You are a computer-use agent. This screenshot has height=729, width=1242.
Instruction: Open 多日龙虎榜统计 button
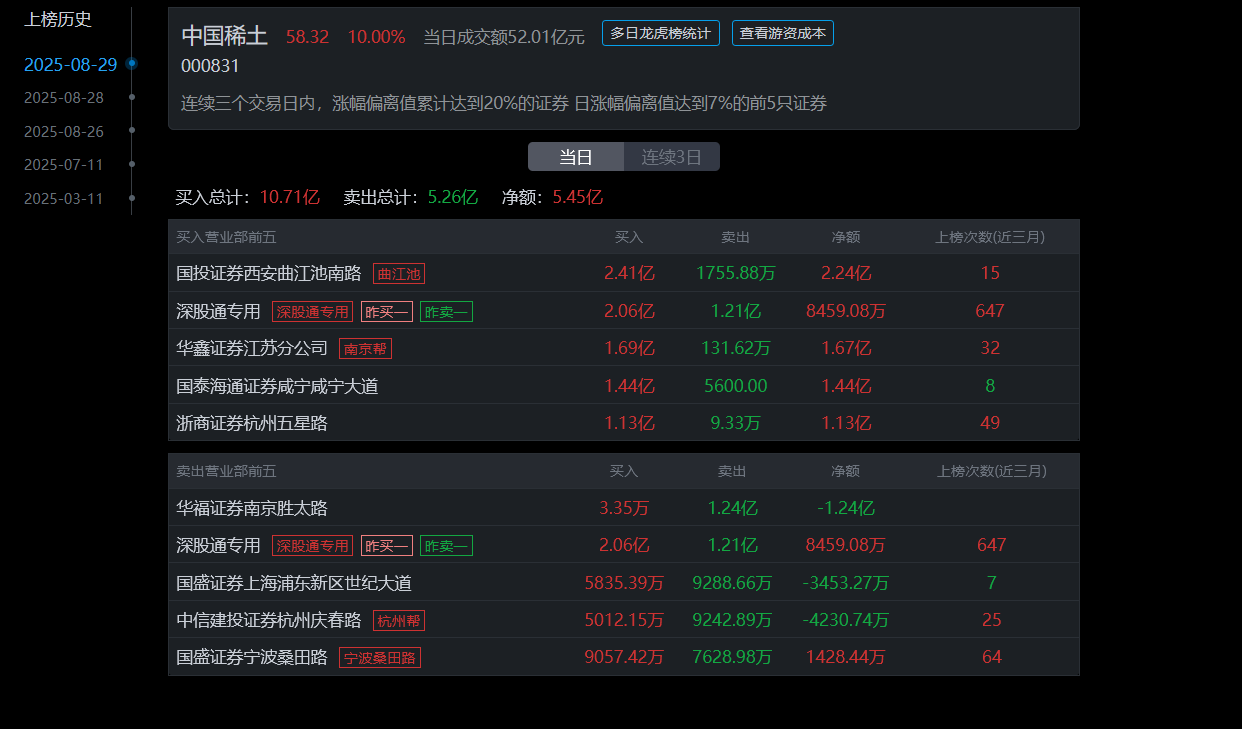pyautogui.click(x=661, y=33)
